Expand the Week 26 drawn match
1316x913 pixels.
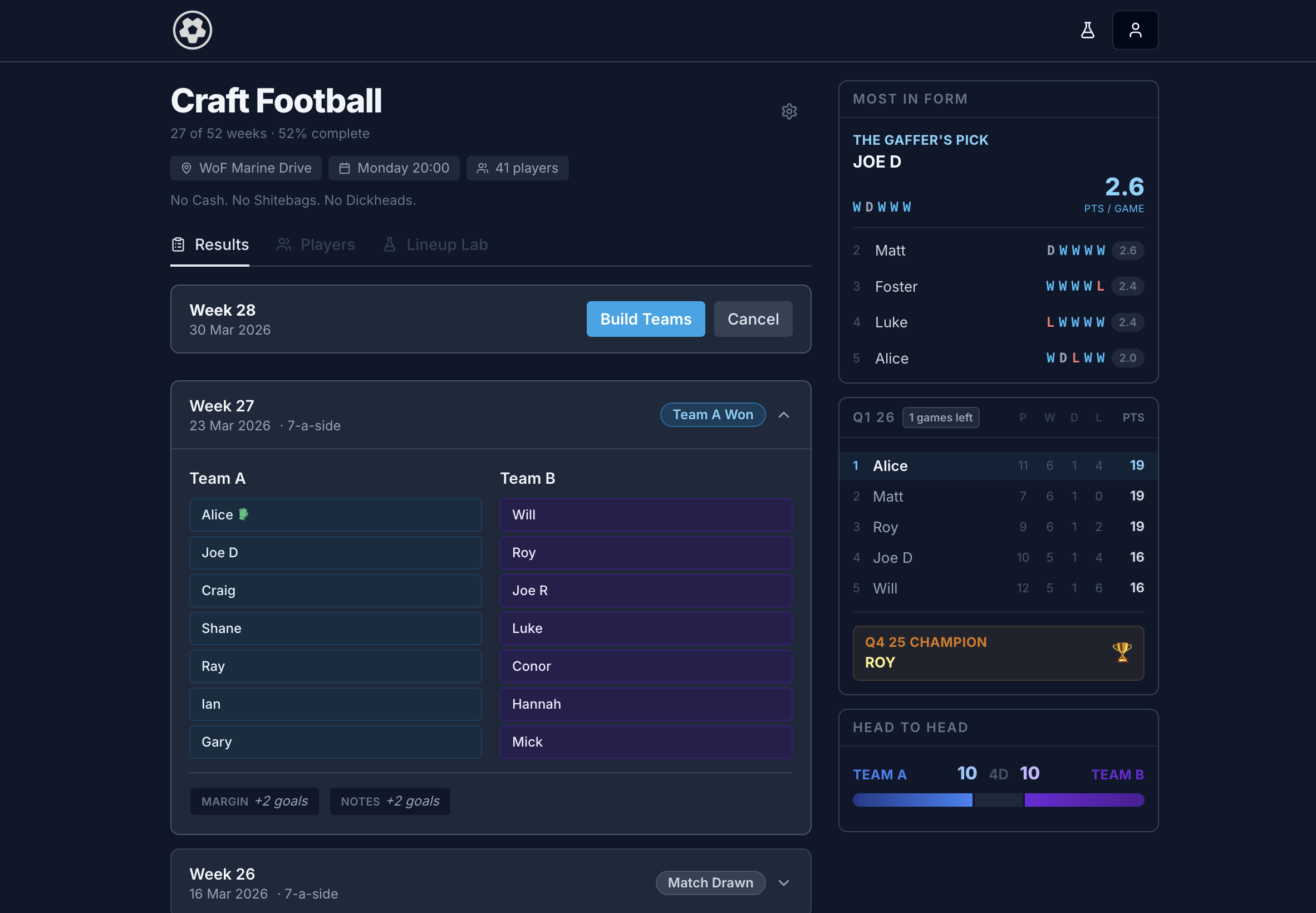point(784,883)
